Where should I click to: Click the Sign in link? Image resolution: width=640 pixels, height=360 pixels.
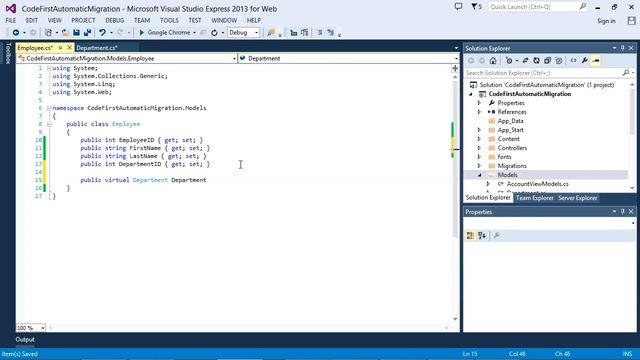[606, 21]
